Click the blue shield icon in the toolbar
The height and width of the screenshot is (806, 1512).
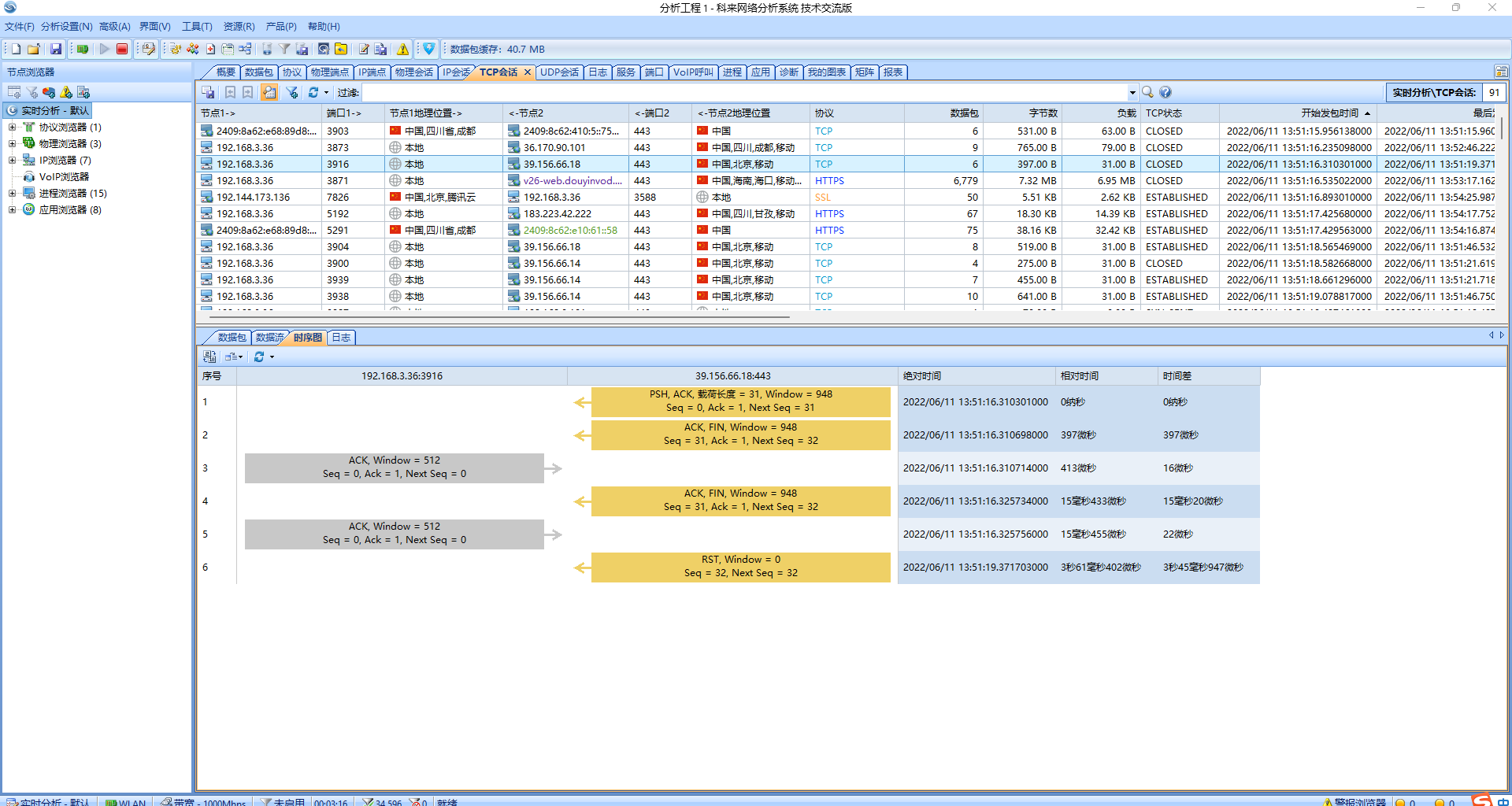429,49
